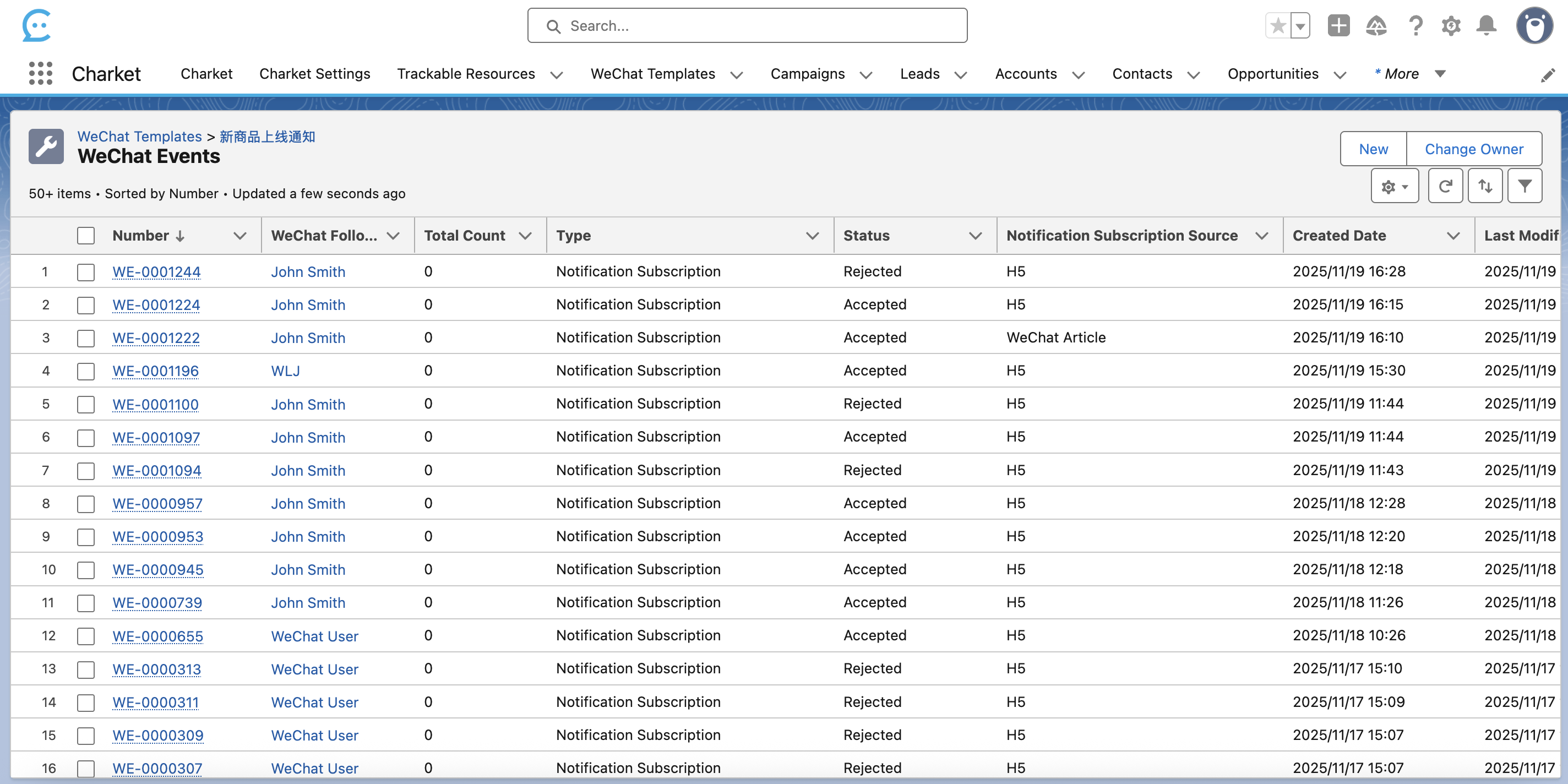Expand the Campaigns tab chevron
This screenshot has height=784, width=1568.
click(865, 74)
